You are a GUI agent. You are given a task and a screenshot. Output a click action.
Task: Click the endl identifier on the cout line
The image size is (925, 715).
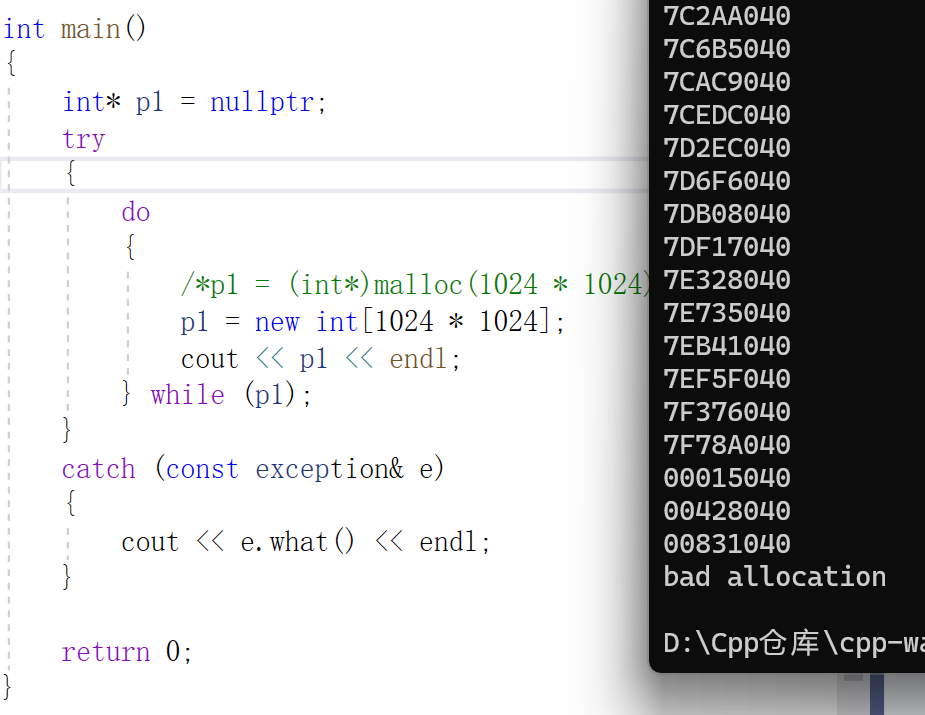(419, 358)
